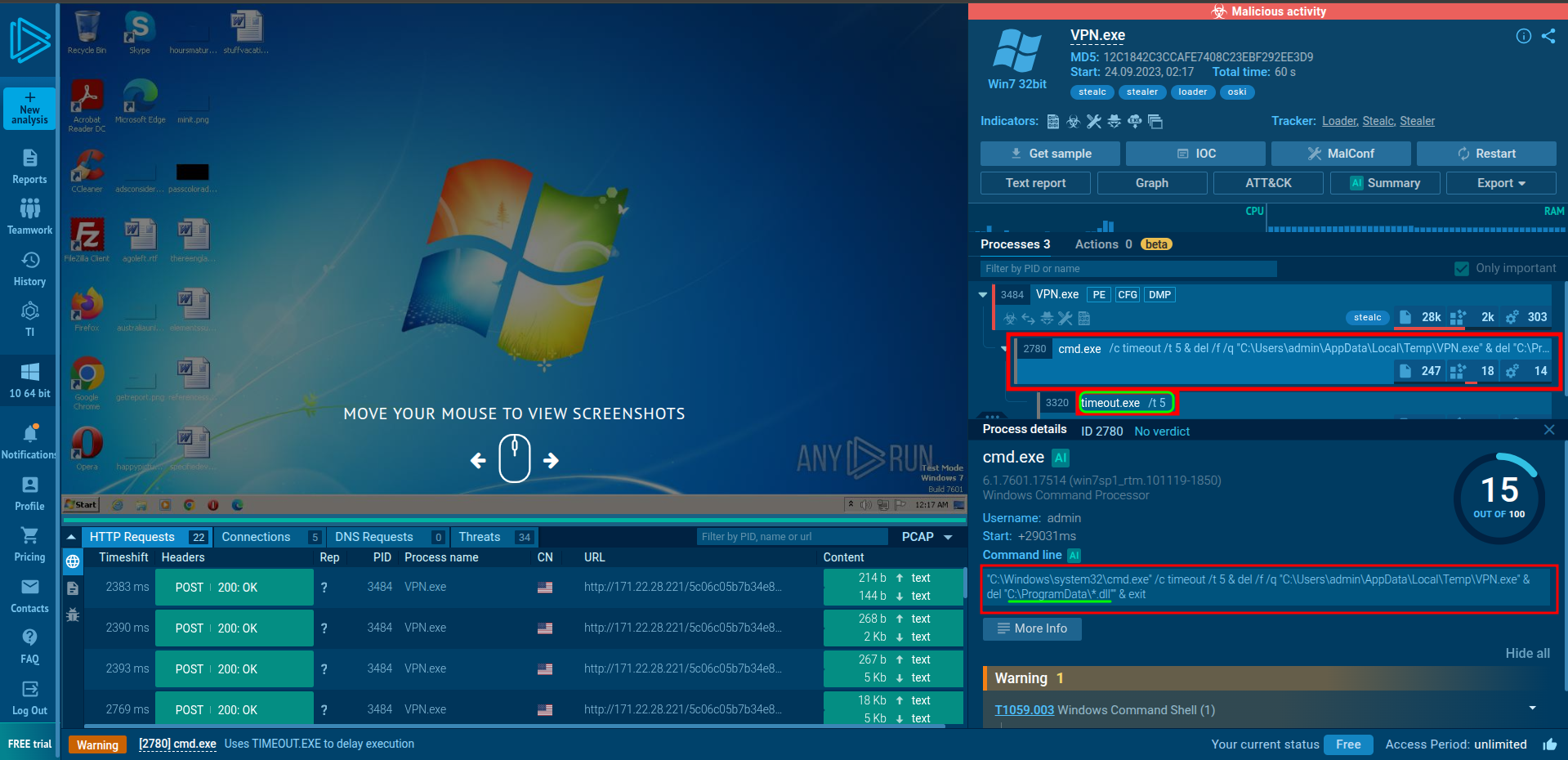Click the CPU RAM usage timeline graph
1568x760 pixels.
(1266, 222)
